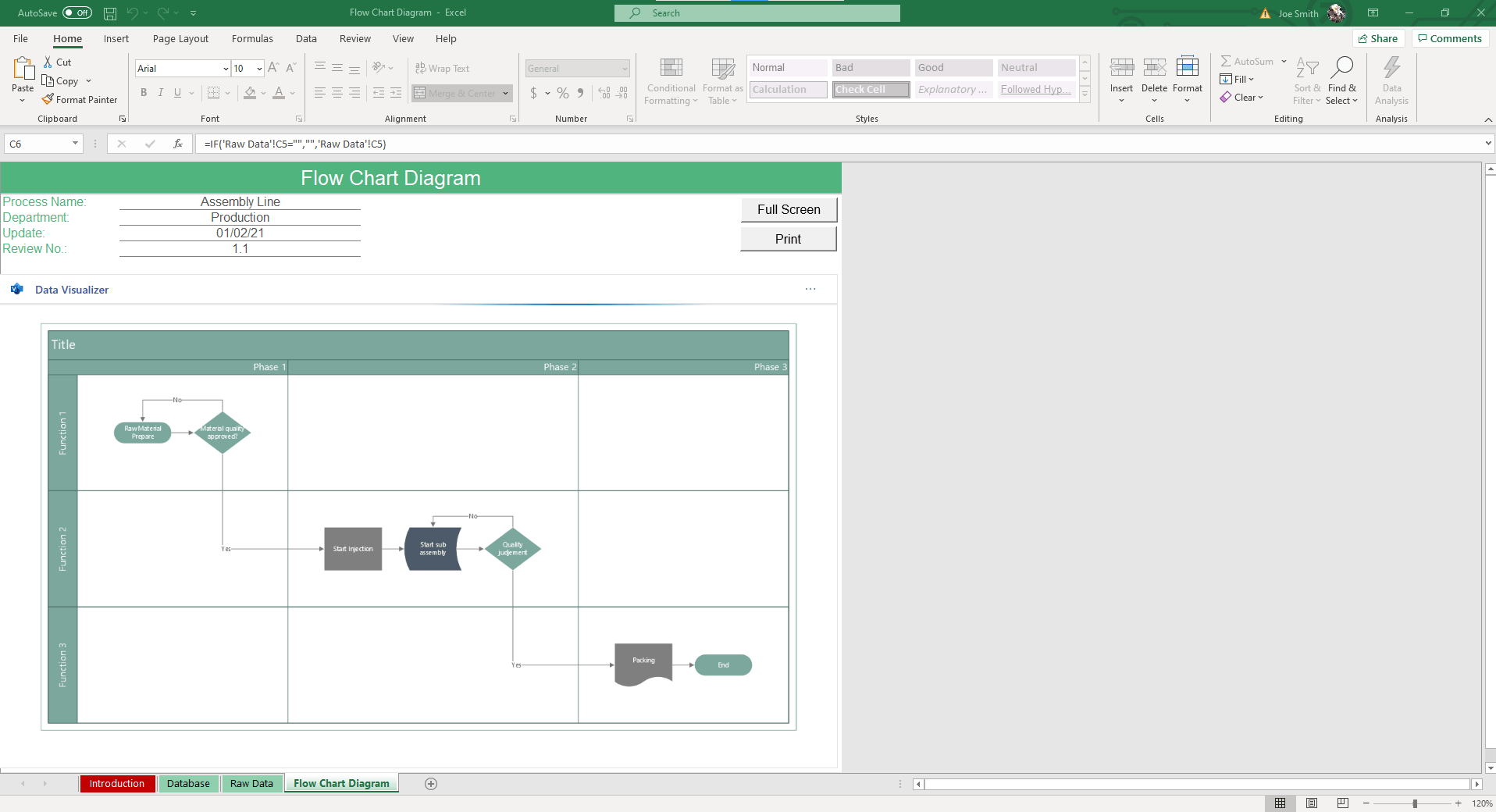This screenshot has height=812, width=1496.
Task: Click the Cut scissors icon
Action: pos(48,62)
